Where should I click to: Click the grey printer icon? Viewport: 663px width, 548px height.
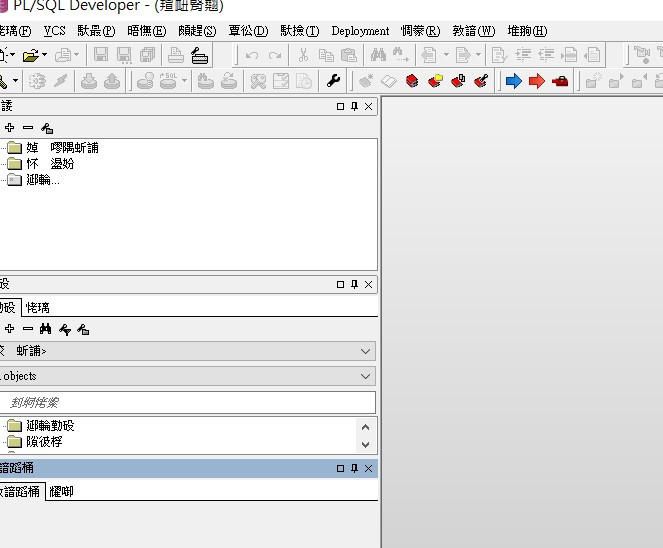(x=176, y=55)
